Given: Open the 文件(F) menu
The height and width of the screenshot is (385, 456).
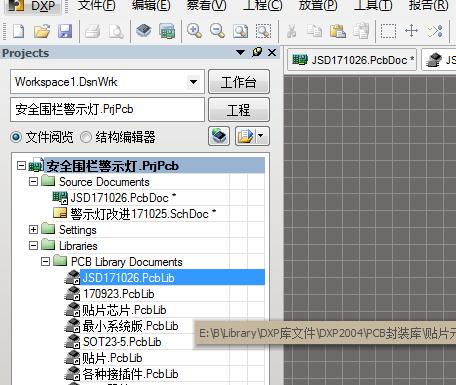Looking at the screenshot, I should click(97, 5).
